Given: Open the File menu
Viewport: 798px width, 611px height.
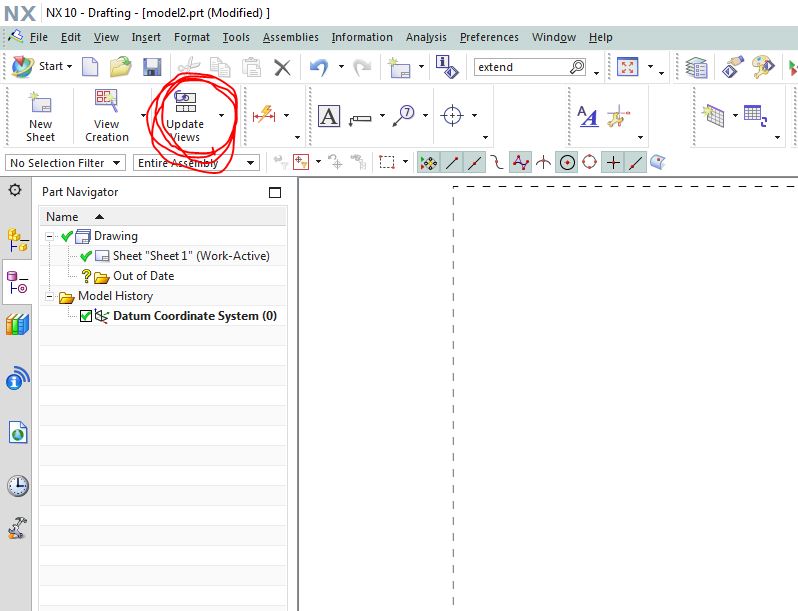Looking at the screenshot, I should [38, 37].
